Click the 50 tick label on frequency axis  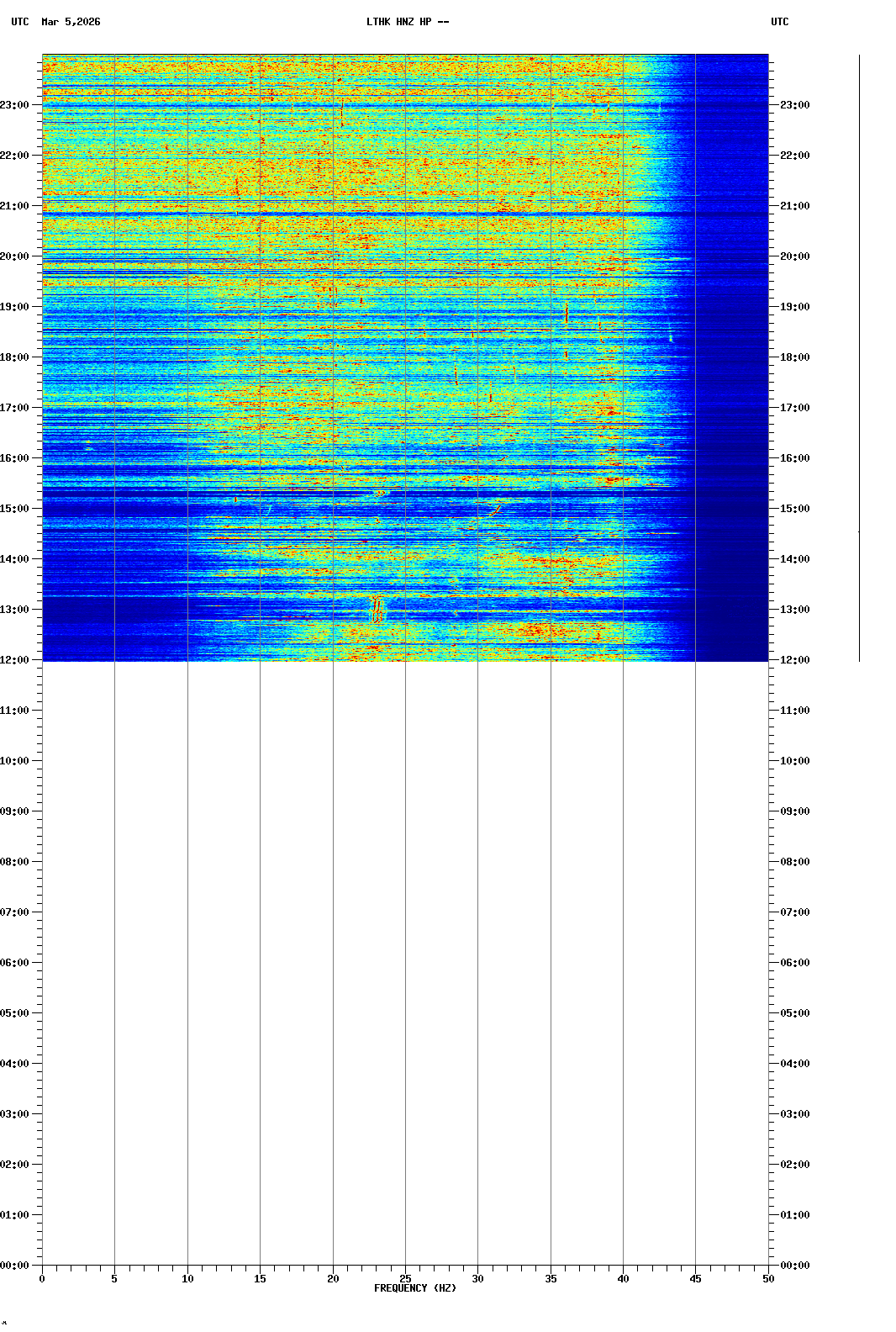click(768, 1279)
